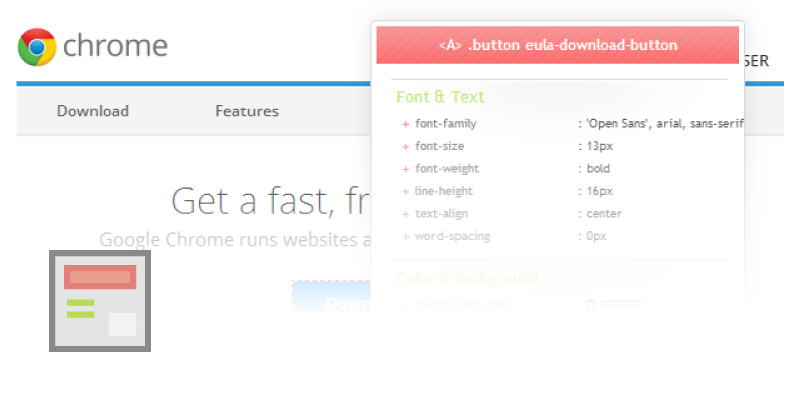This screenshot has height=400, width=800.
Task: Open the Download nav tab
Action: [93, 111]
